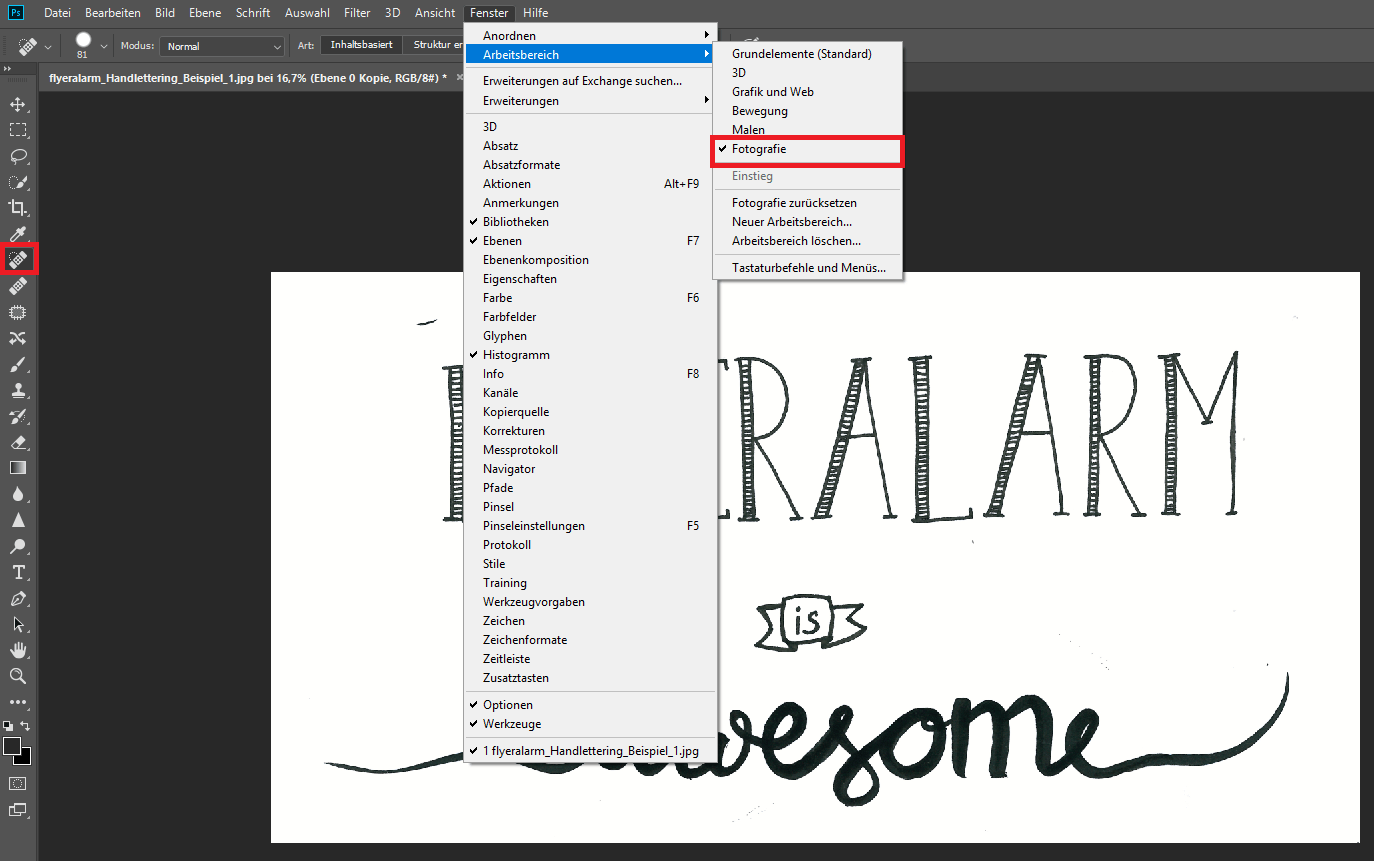This screenshot has width=1374, height=861.
Task: Choose Navigator from the Fenster menu
Action: click(x=509, y=469)
